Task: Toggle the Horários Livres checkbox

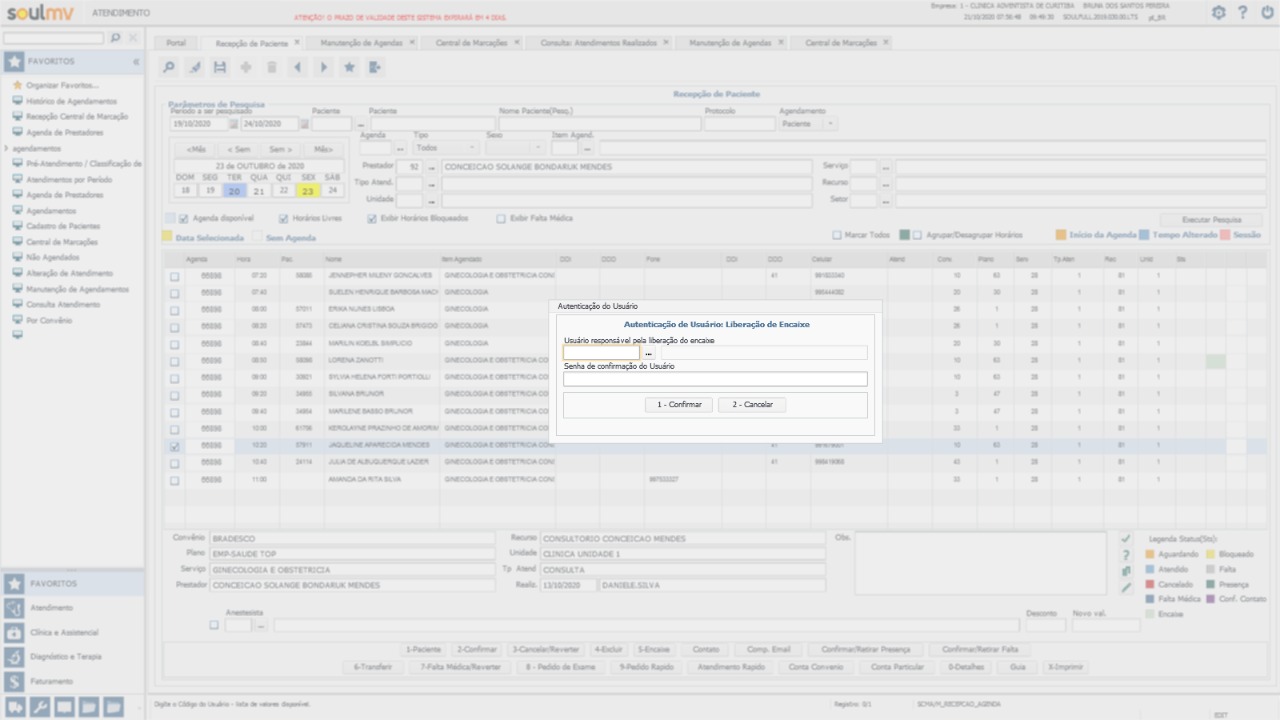Action: pos(283,218)
